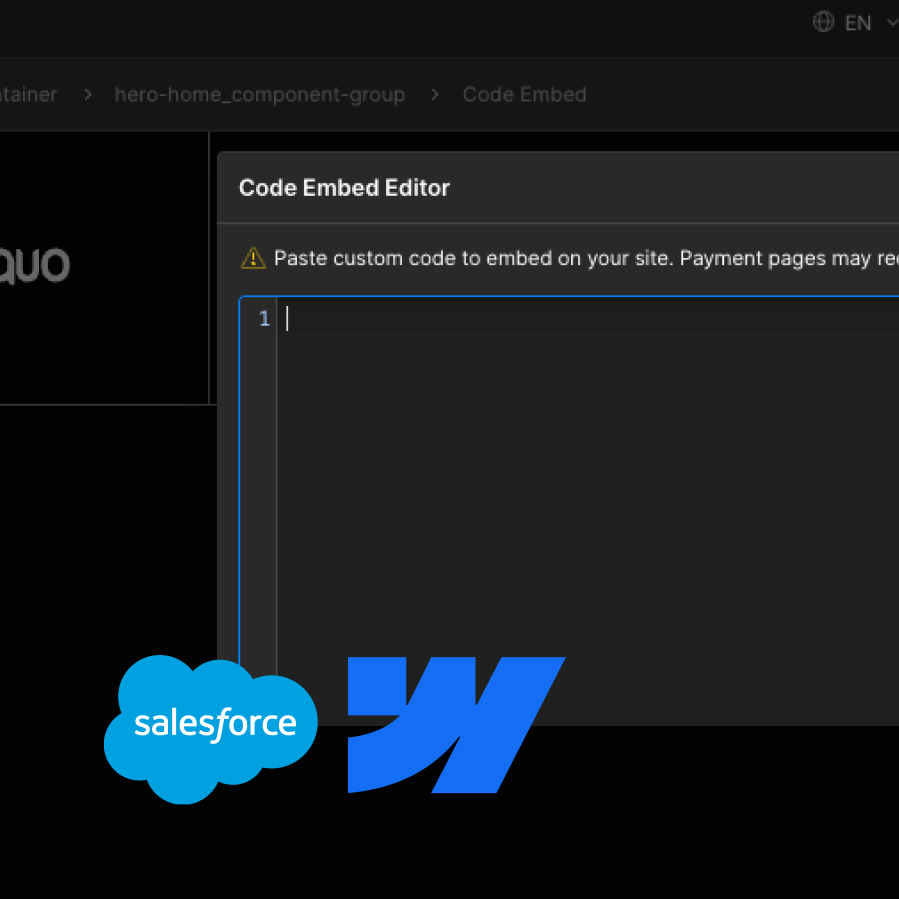
Task: Click the globe language icon
Action: [x=823, y=22]
